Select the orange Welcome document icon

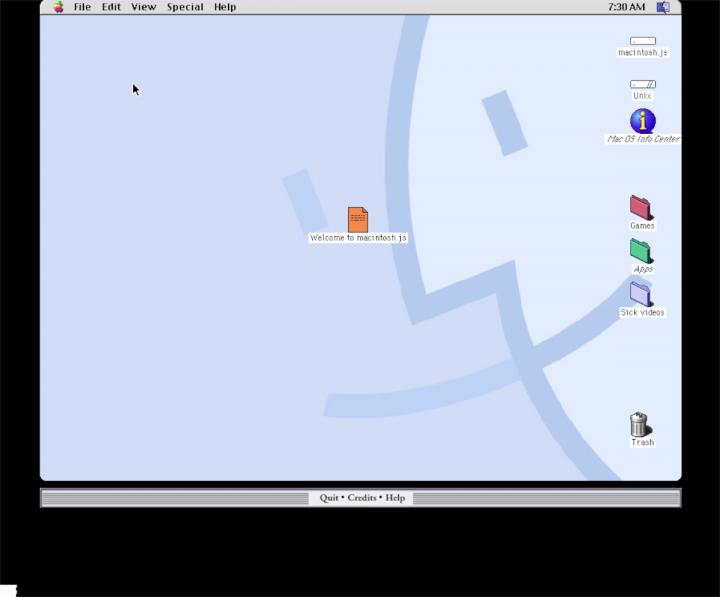358,219
